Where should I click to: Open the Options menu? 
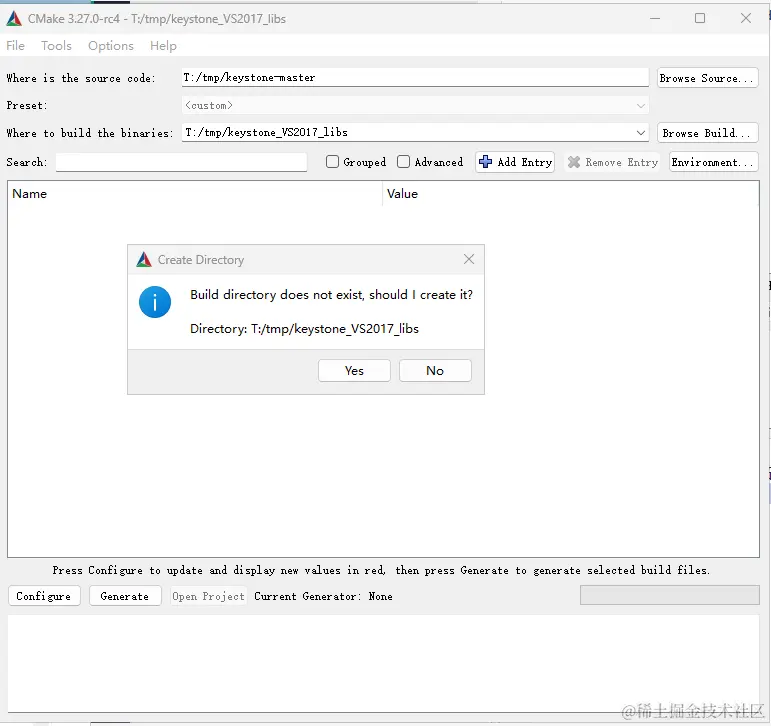click(x=111, y=46)
